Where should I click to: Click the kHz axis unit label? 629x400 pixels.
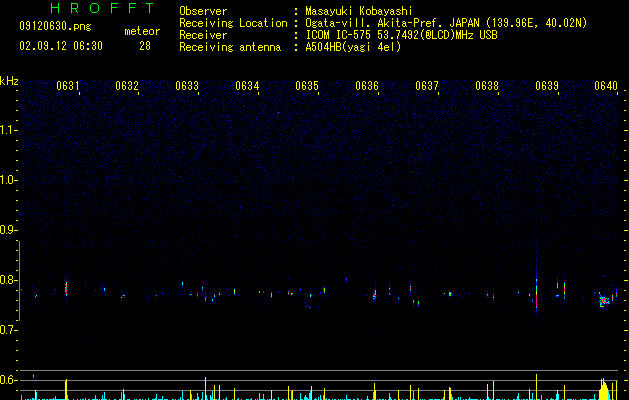pos(9,81)
